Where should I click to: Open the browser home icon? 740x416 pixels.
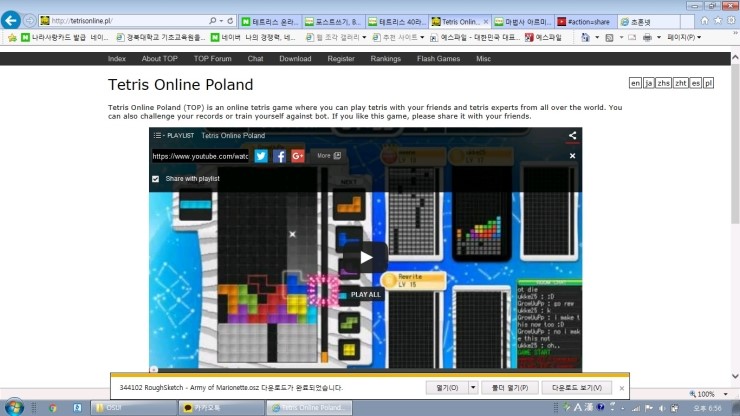(x=705, y=20)
